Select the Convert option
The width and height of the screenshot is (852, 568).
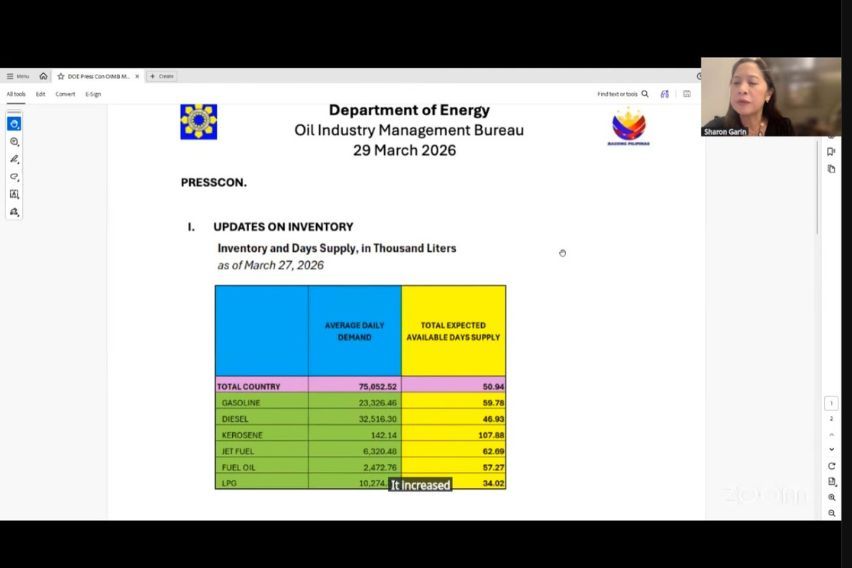pos(65,94)
